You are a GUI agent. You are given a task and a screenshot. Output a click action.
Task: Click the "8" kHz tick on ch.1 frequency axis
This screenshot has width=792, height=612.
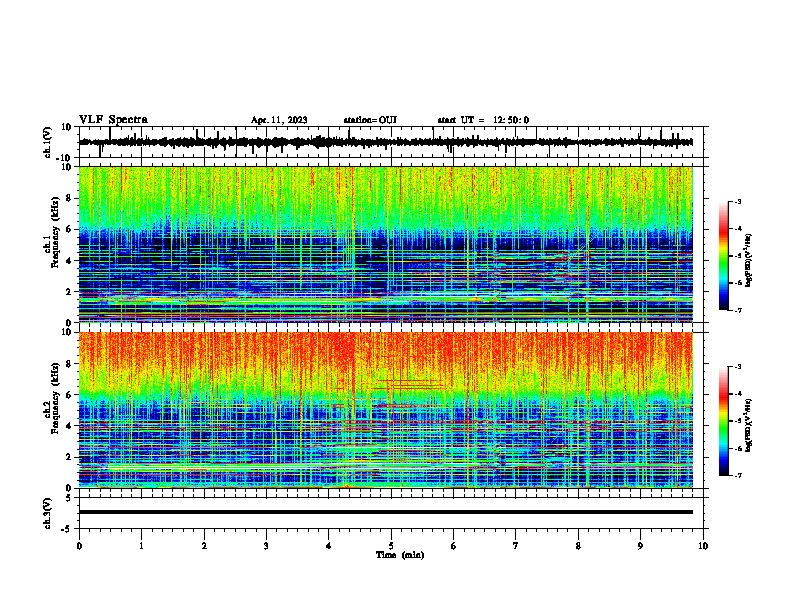click(69, 198)
